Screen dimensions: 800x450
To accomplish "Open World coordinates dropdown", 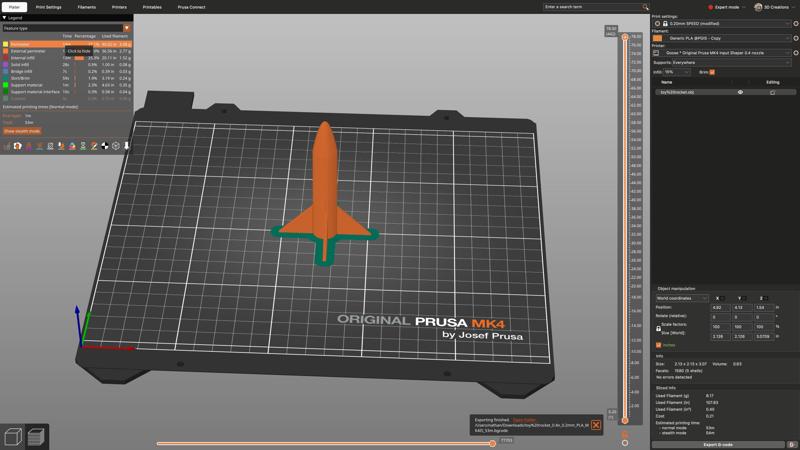I will tap(682, 298).
